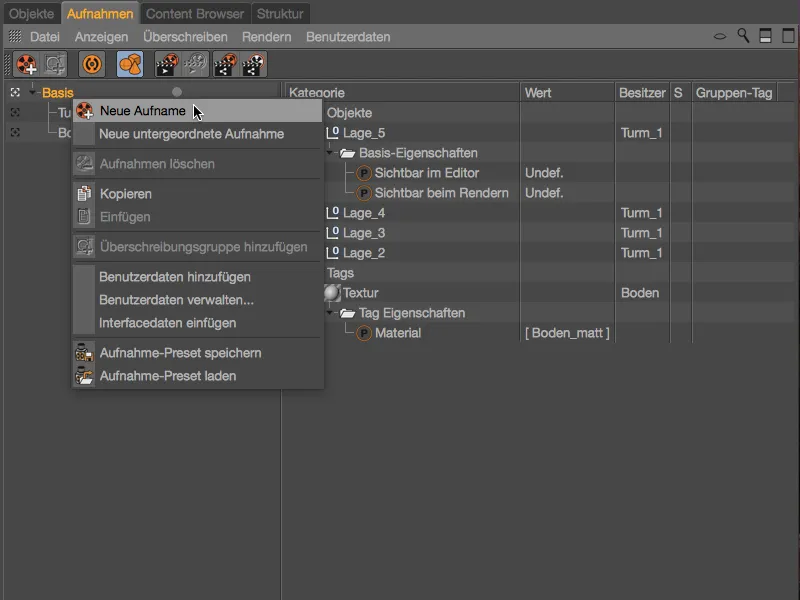Image resolution: width=800 pixels, height=600 pixels.
Task: Click the P icon of Sichtbar beim Rendern
Action: (363, 193)
